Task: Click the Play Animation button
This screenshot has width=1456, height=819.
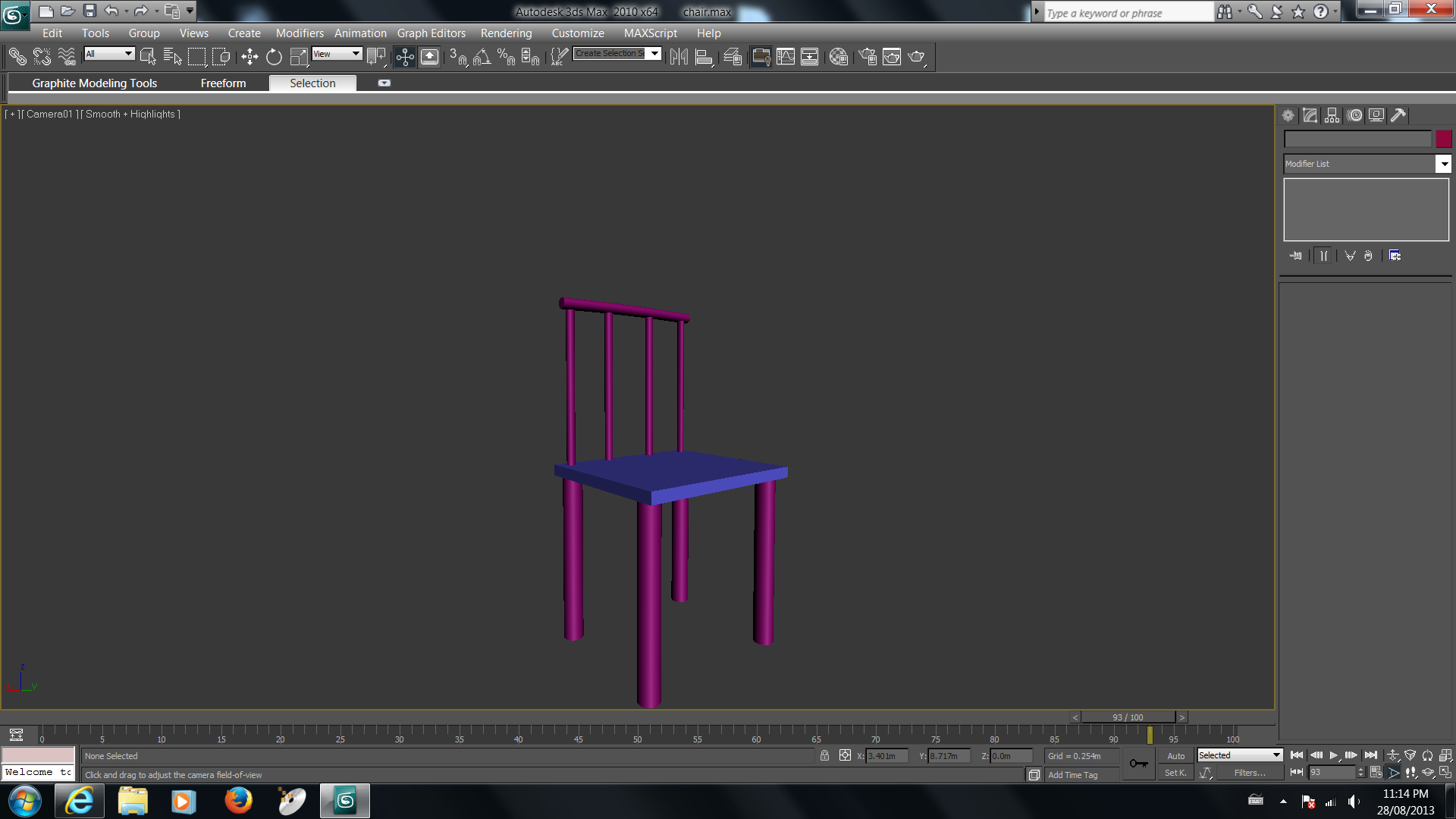Action: point(1334,755)
